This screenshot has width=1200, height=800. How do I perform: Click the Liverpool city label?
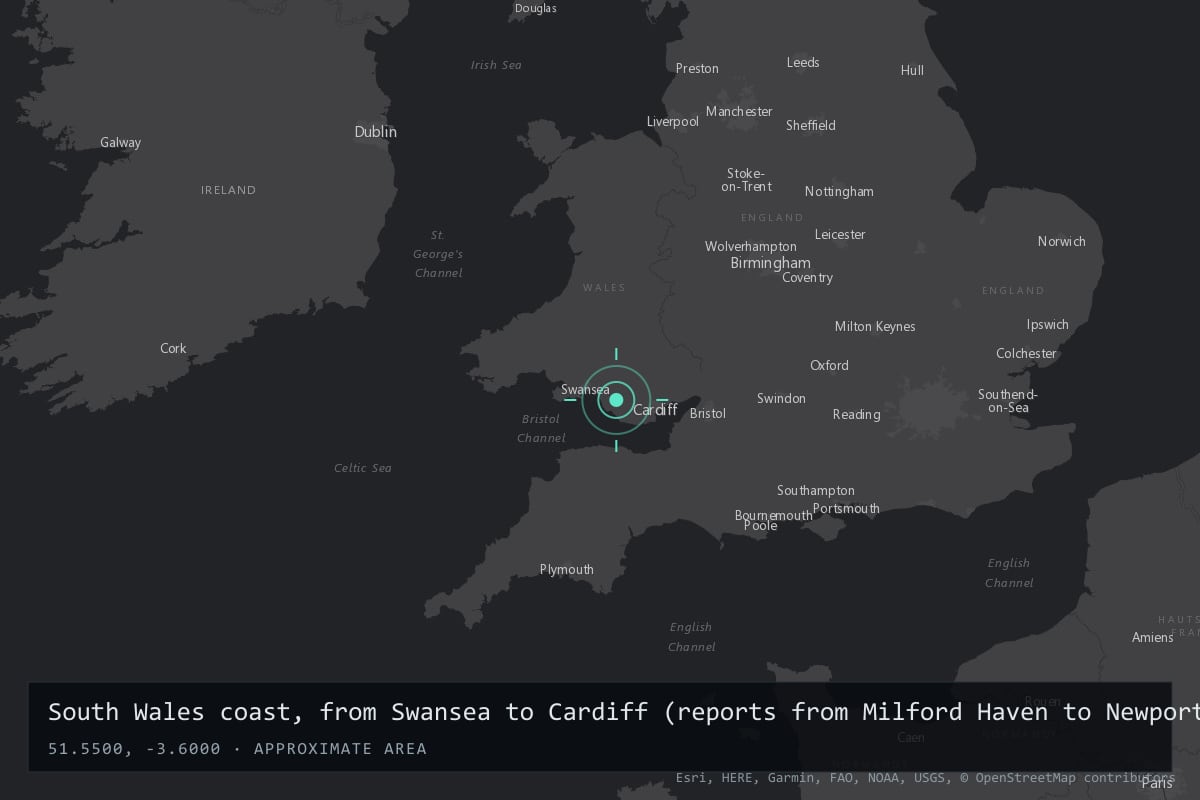tap(672, 121)
